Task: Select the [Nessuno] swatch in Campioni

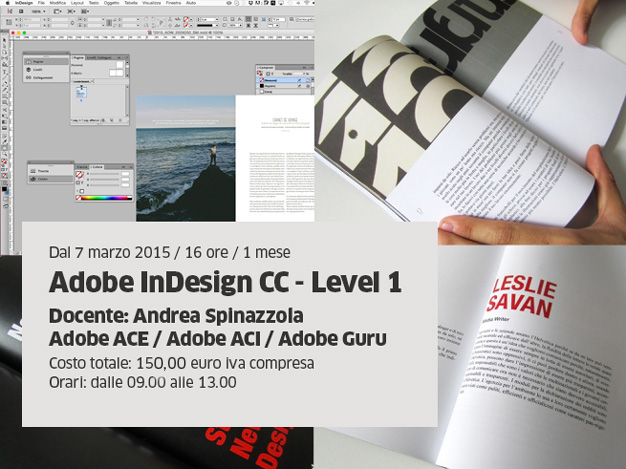Action: pos(284,80)
